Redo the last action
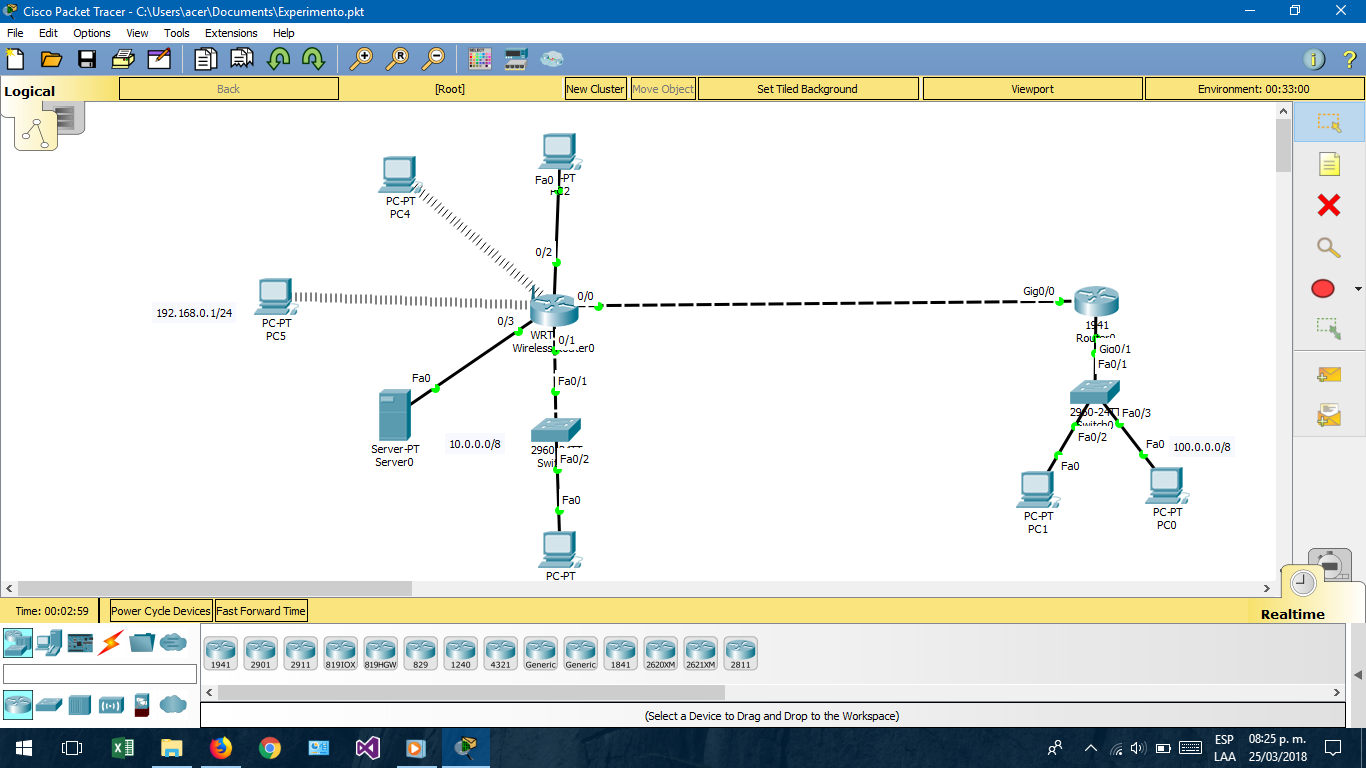 (x=313, y=59)
